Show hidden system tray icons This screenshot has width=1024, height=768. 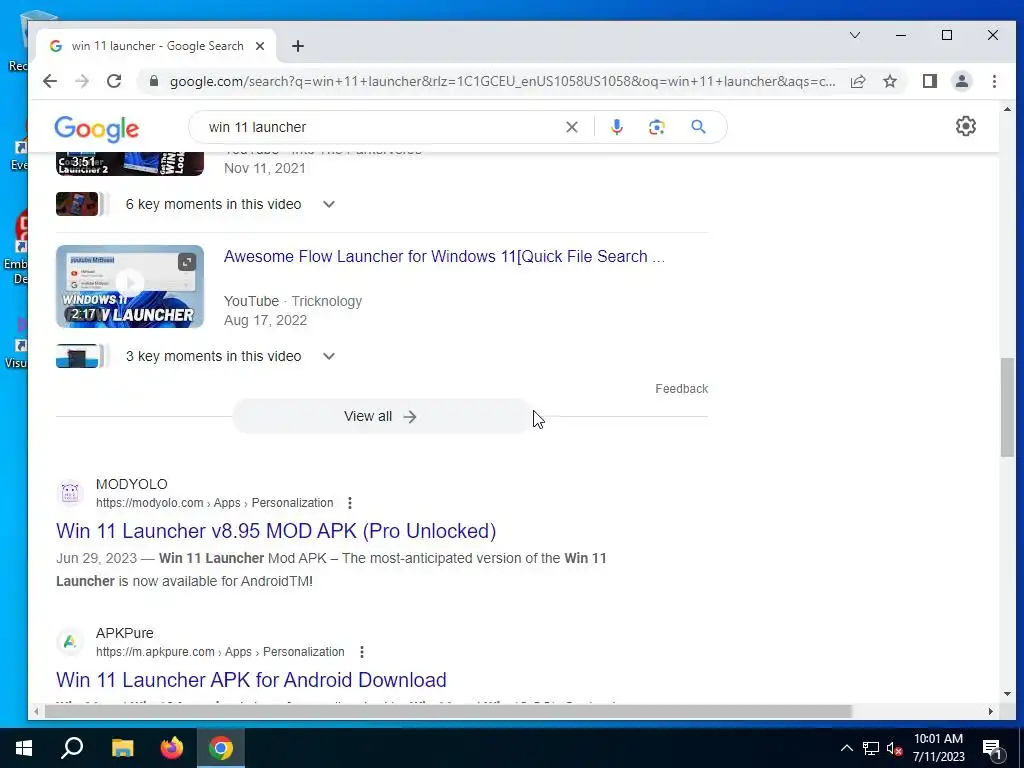point(846,748)
